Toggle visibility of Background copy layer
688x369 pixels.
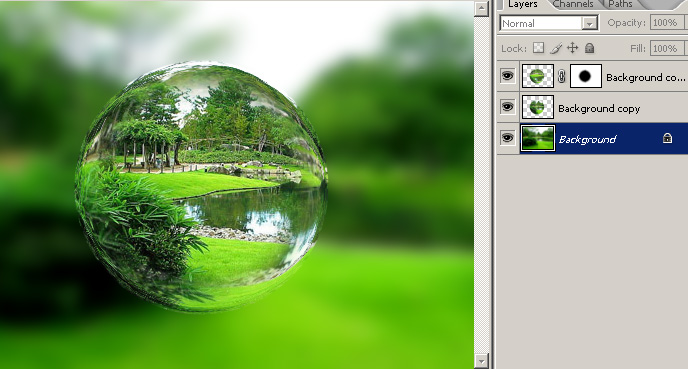click(x=508, y=107)
